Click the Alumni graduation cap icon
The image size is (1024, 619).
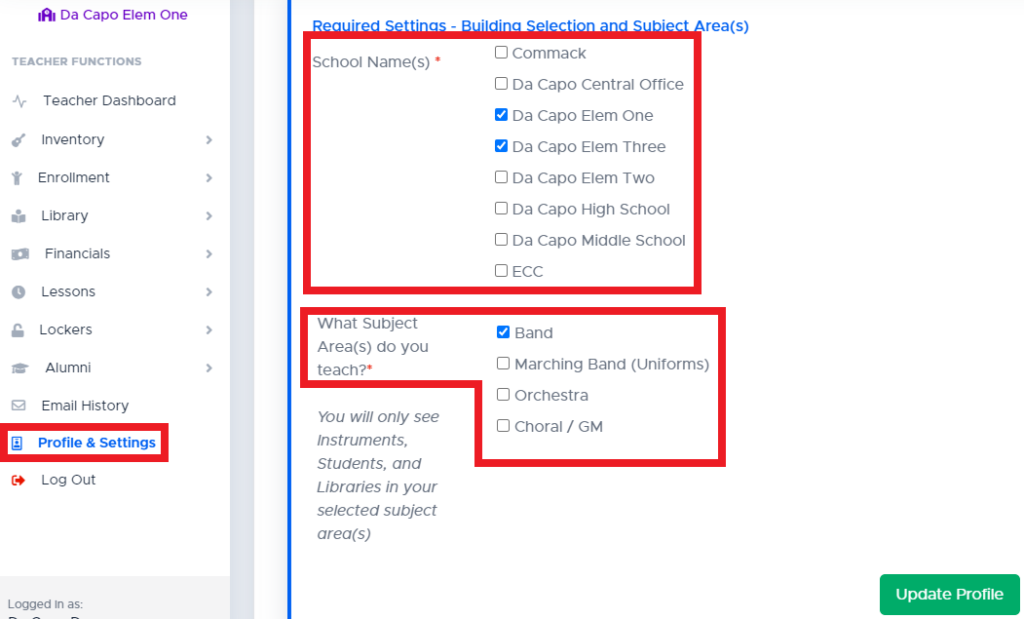click(x=19, y=368)
